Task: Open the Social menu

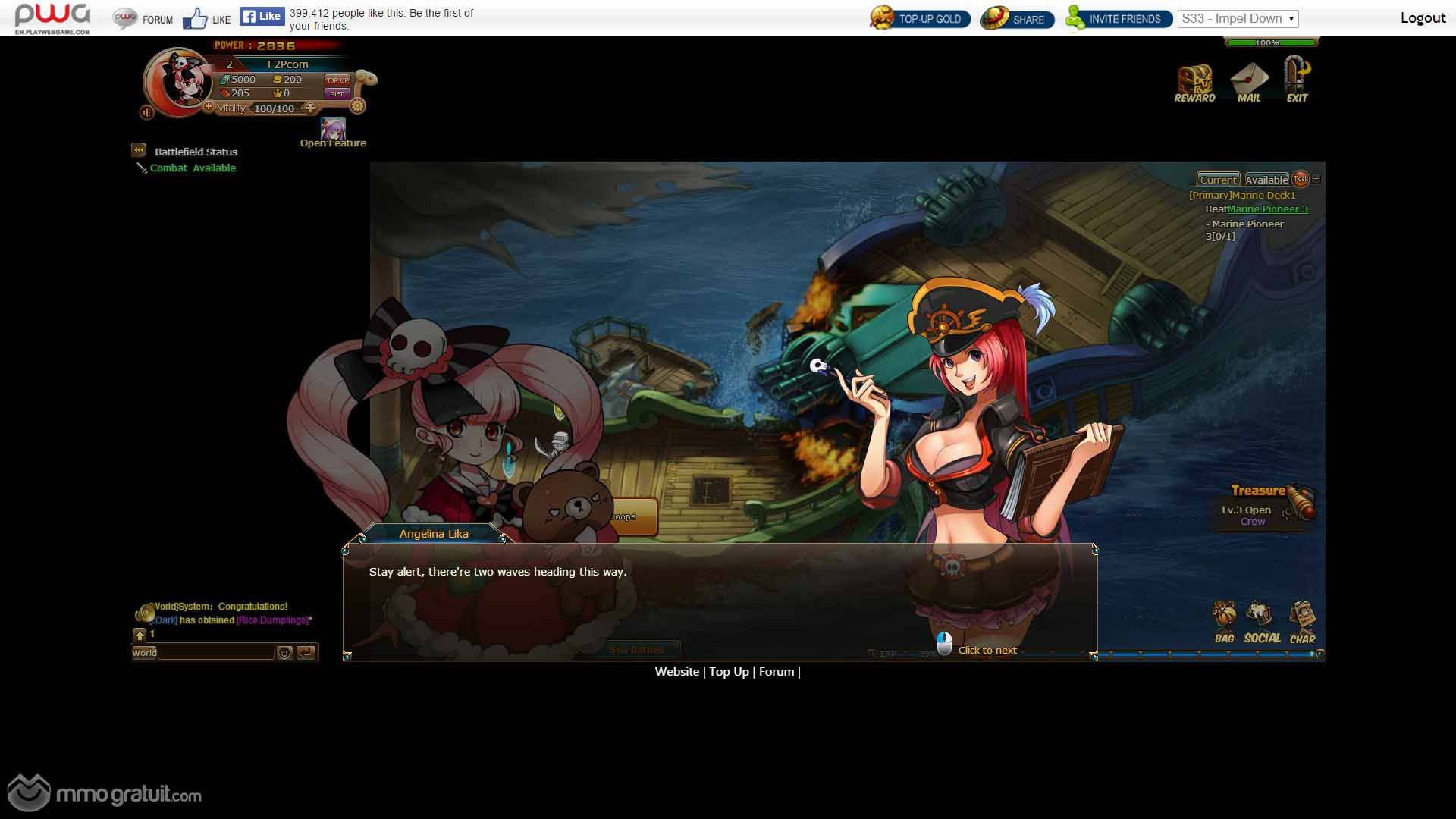Action: coord(1262,623)
